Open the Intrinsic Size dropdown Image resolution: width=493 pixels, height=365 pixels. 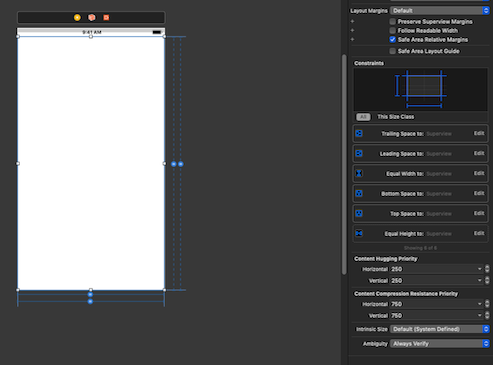440,329
